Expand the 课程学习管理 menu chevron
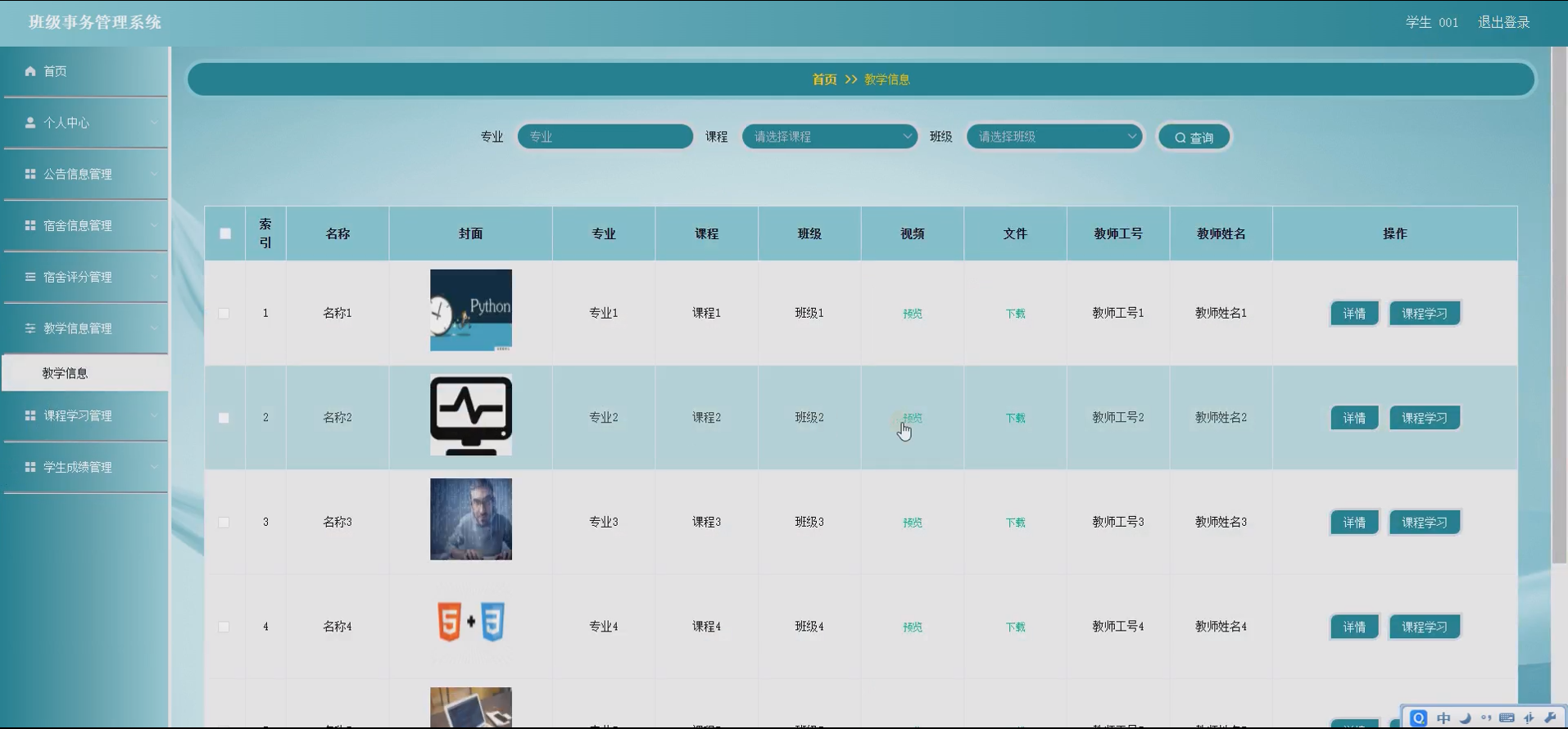 point(154,415)
